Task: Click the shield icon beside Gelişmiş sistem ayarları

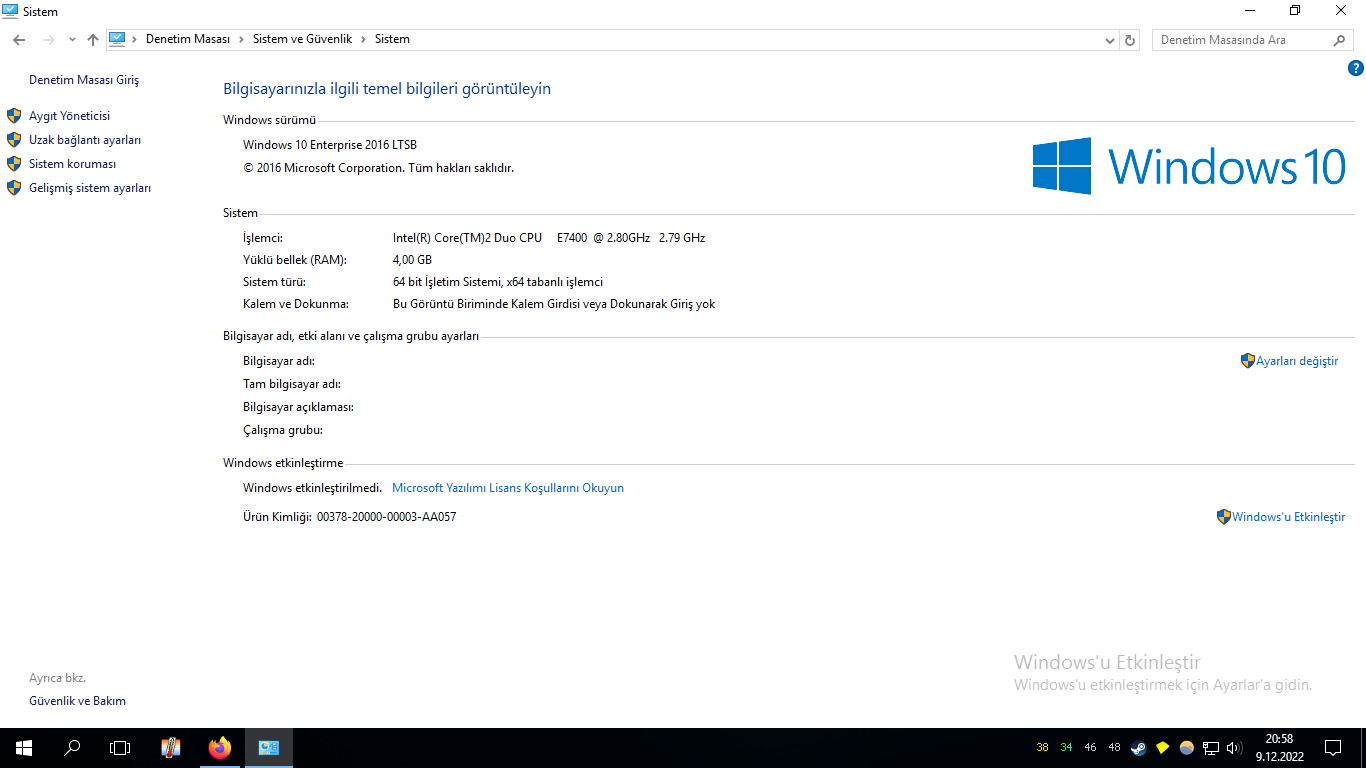Action: coord(14,188)
